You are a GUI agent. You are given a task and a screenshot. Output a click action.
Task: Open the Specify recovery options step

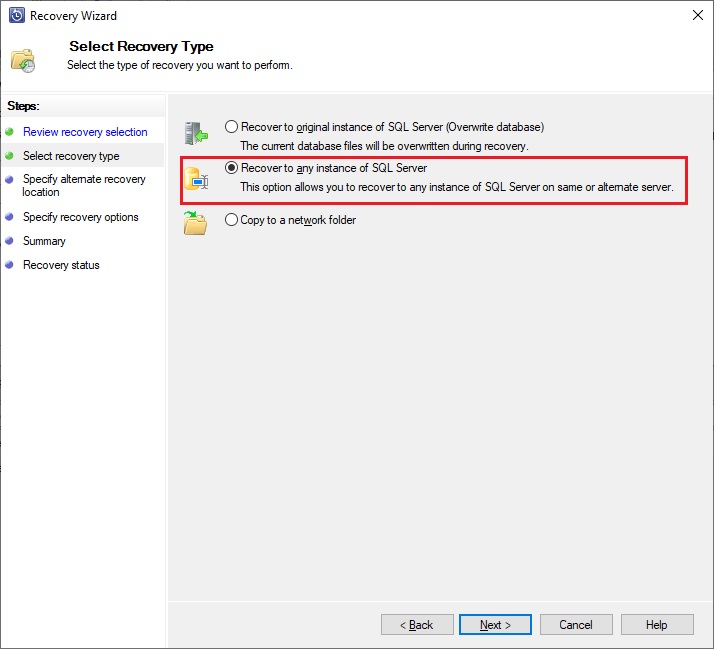(x=81, y=217)
